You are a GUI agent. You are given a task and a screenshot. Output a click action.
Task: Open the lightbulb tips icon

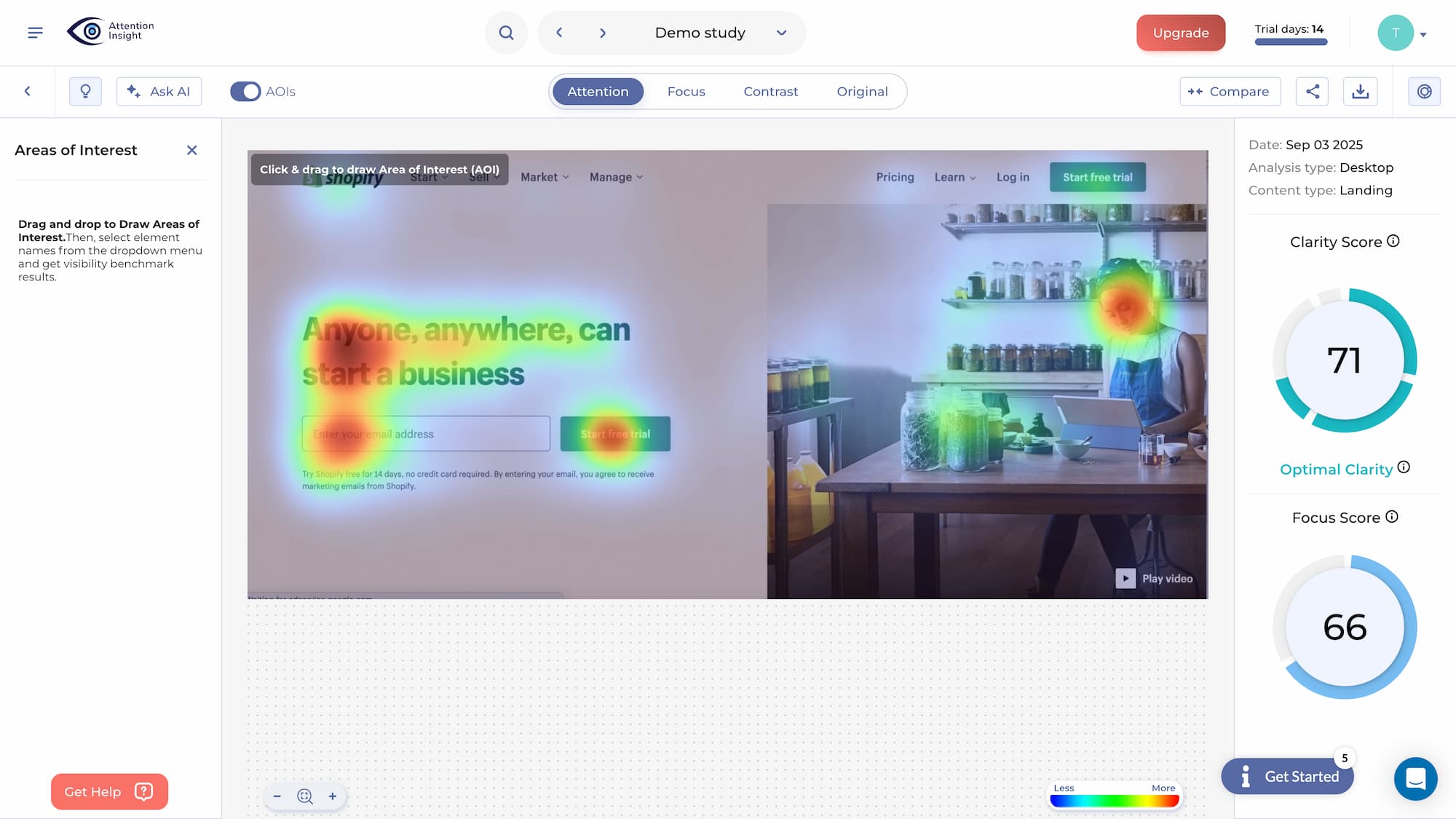pos(85,92)
